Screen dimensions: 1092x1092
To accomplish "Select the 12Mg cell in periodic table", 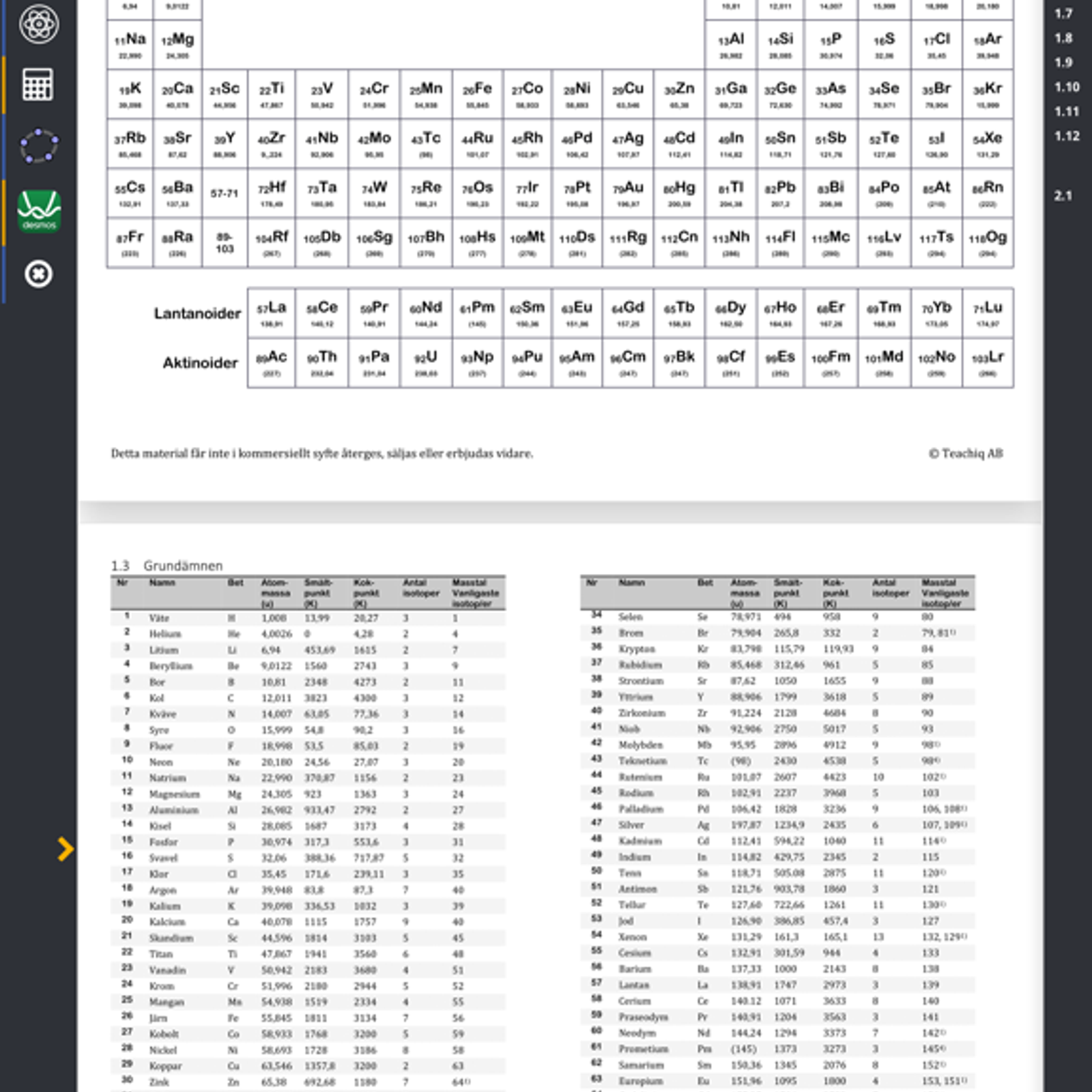I will [x=177, y=44].
